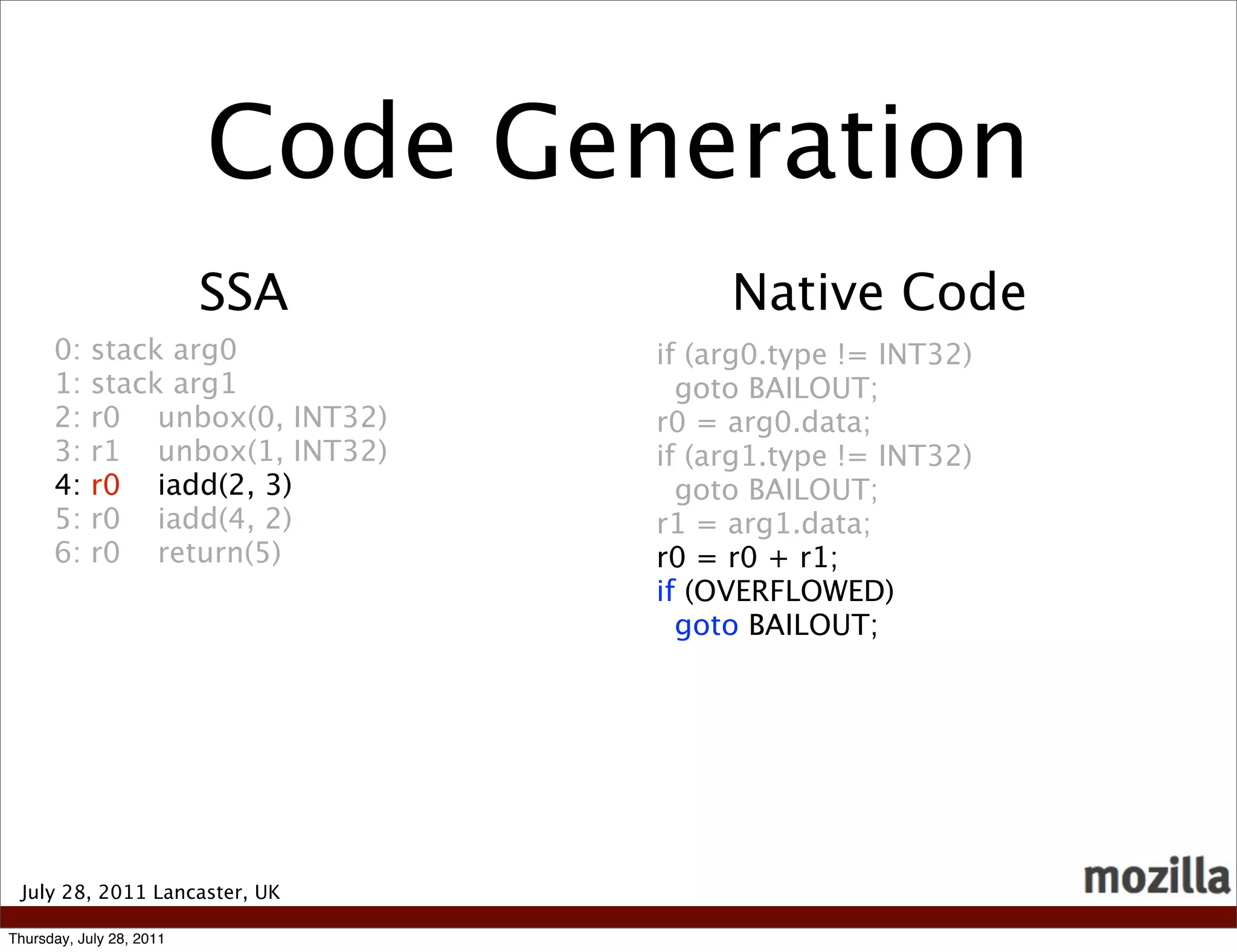
Task: Select the 'SSA' column heading
Action: pos(243,292)
